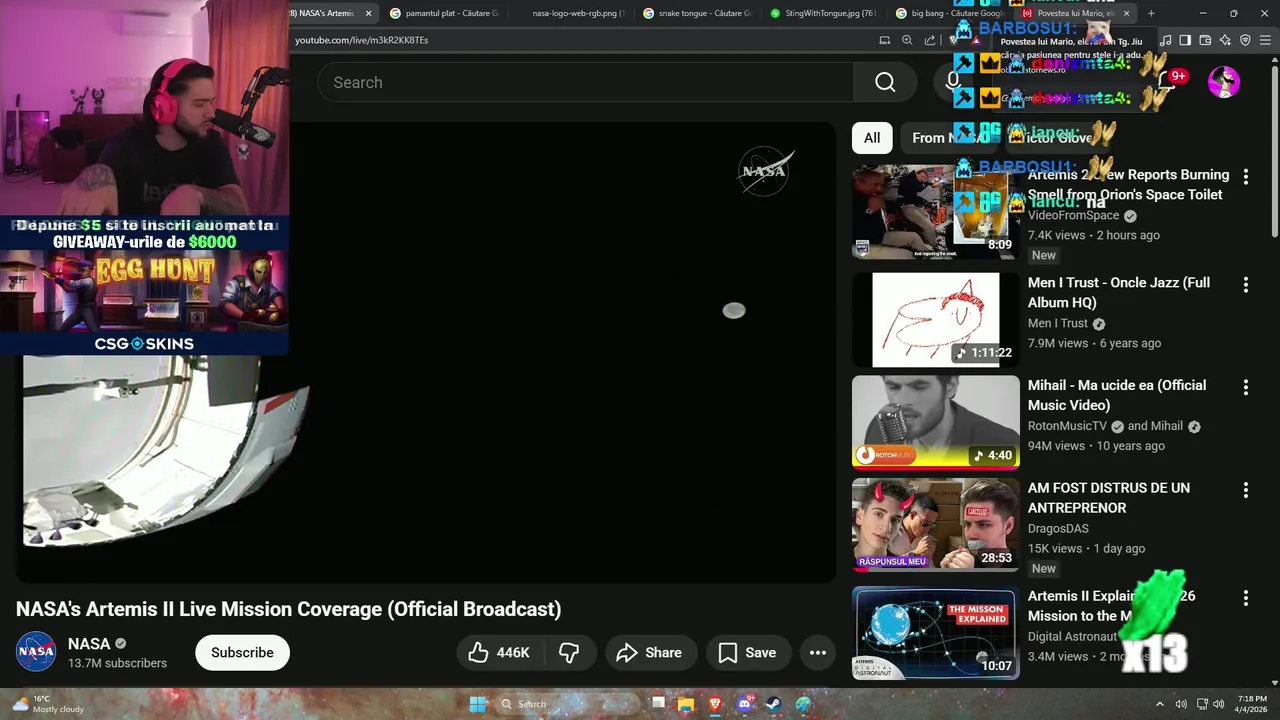The width and height of the screenshot is (1280, 720).
Task: Like the Artemis II video (446K)
Action: pos(499,653)
